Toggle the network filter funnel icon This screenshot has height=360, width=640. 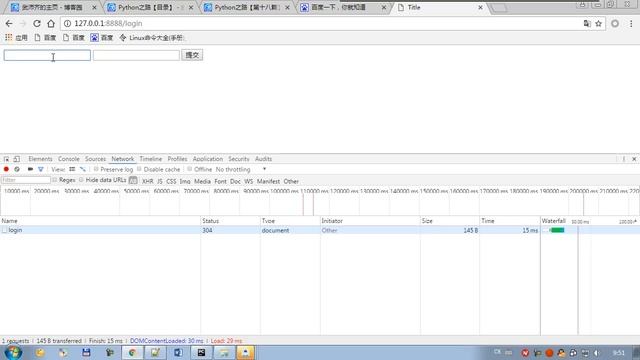point(41,169)
